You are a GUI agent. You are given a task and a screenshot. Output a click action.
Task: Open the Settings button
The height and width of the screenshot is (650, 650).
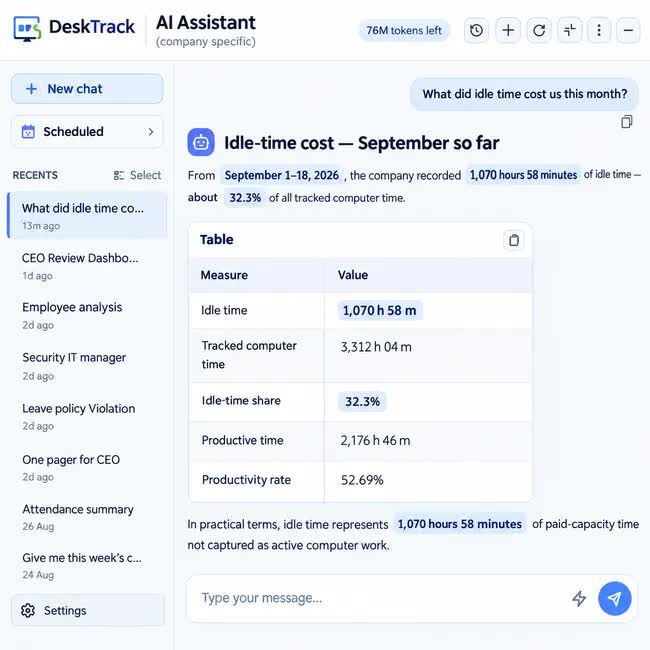coord(88,610)
